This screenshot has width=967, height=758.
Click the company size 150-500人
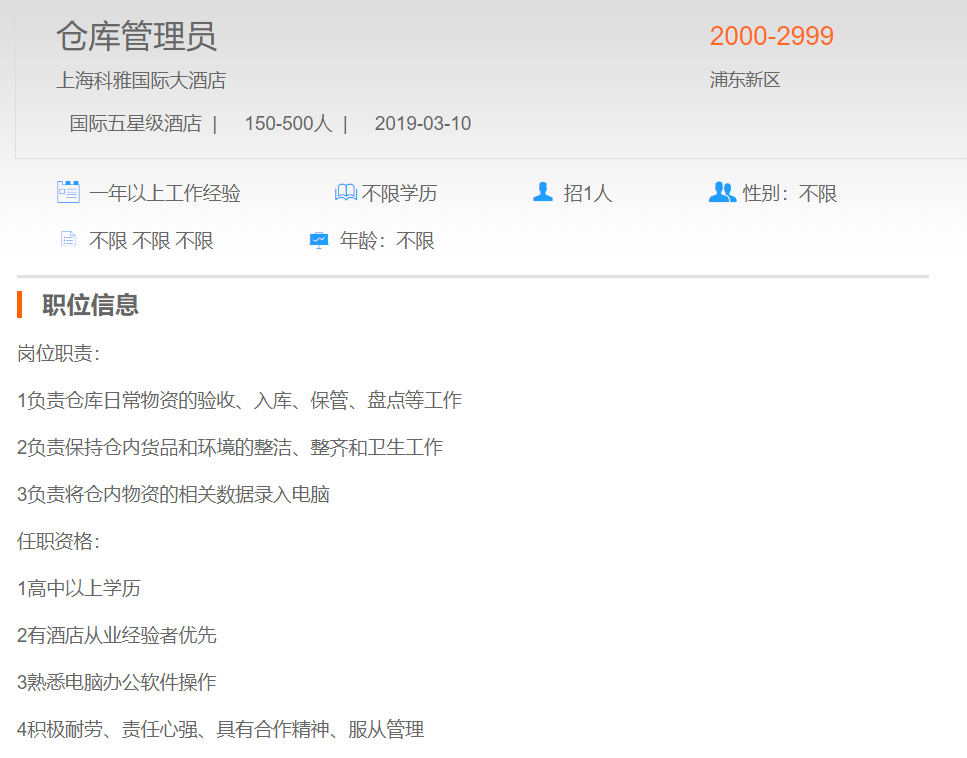(288, 124)
